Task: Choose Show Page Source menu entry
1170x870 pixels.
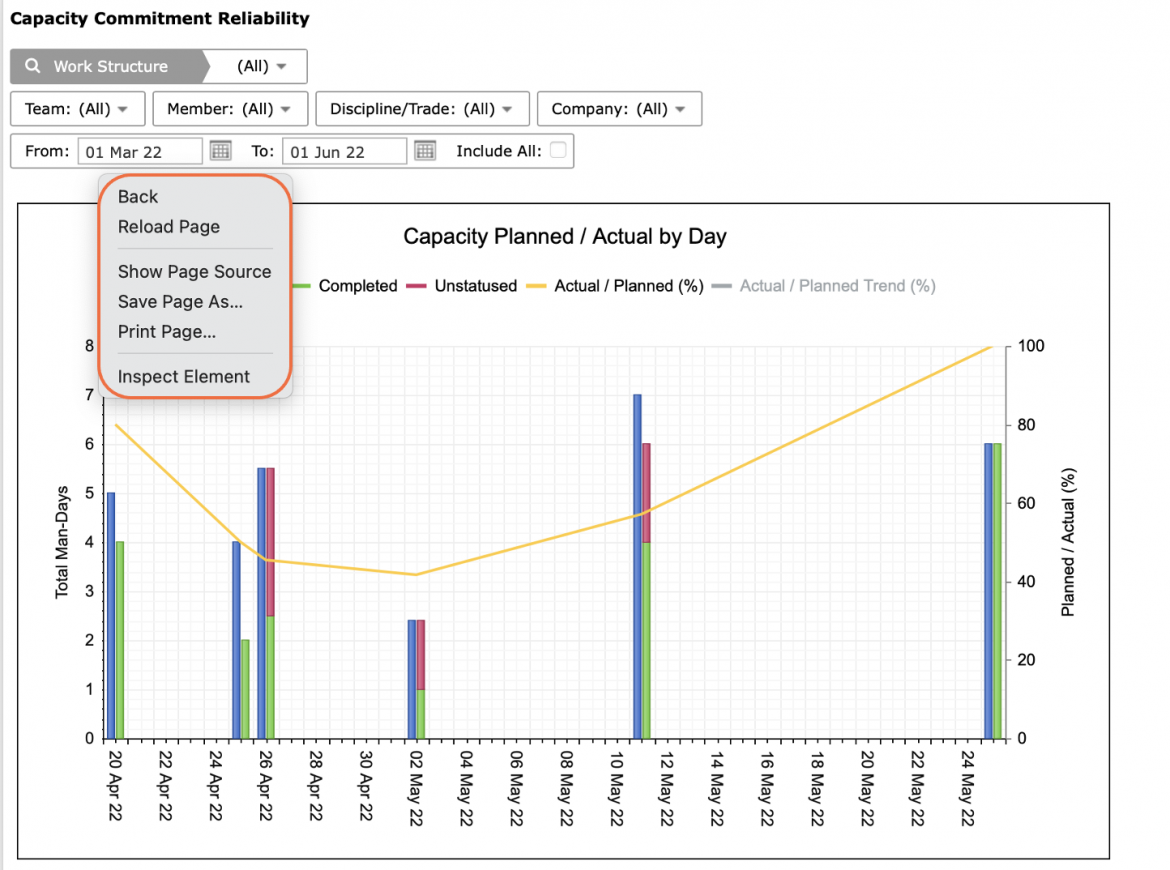Action: pyautogui.click(x=194, y=272)
